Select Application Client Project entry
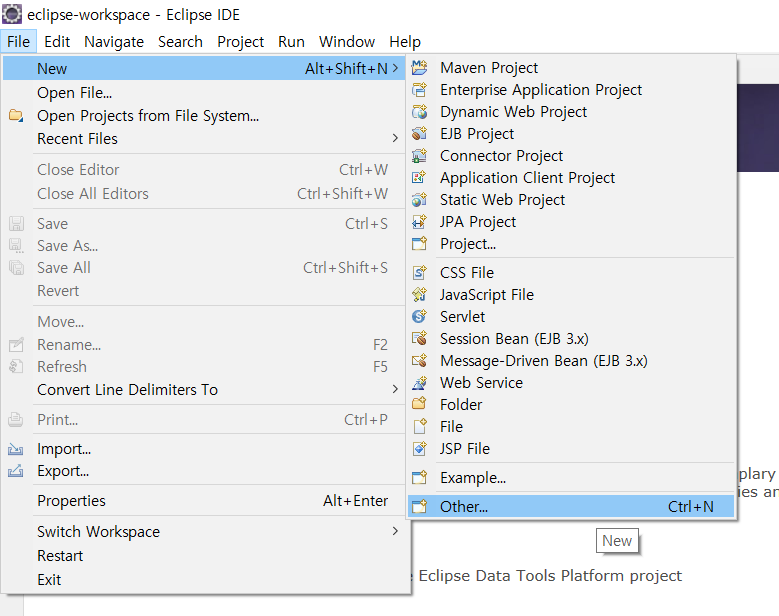Viewport: 779px width, 616px height. coord(571,178)
